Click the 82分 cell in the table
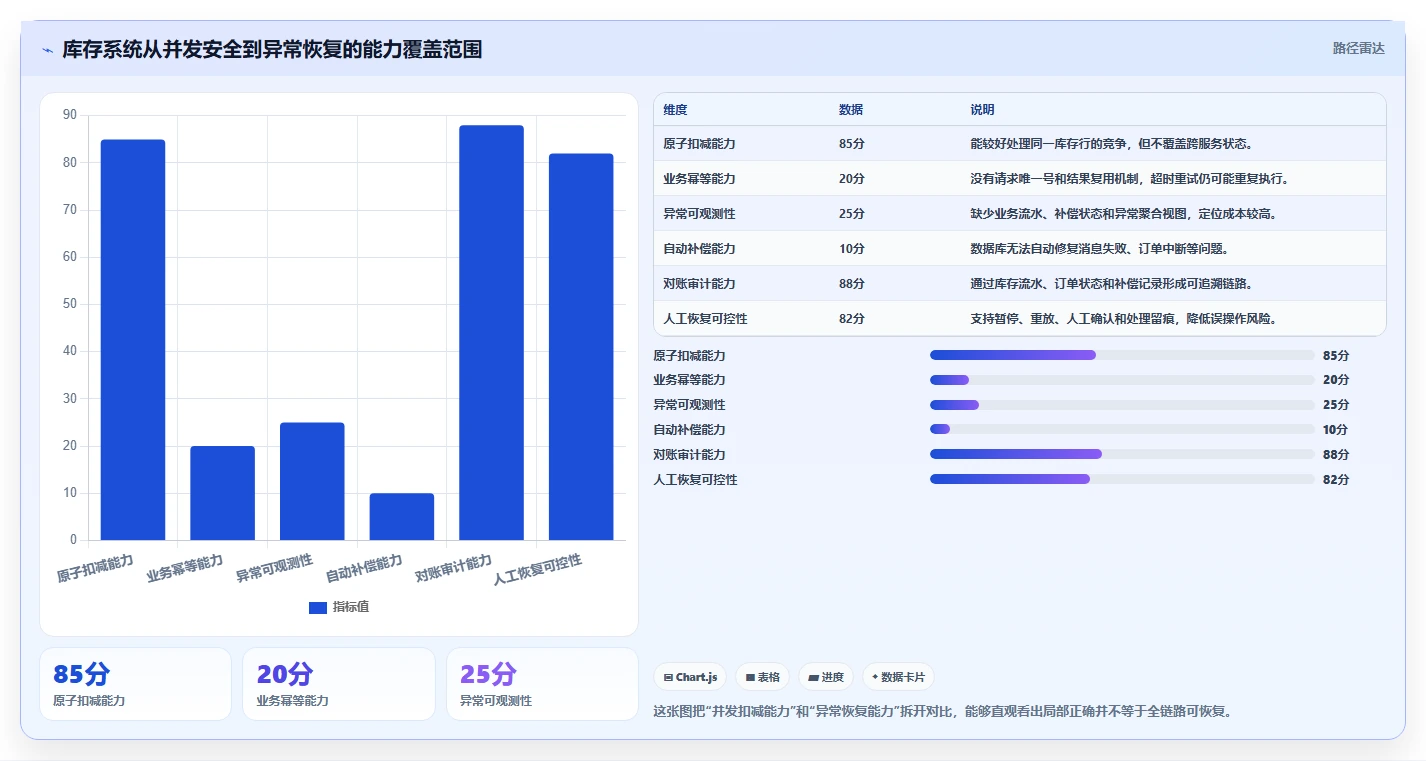Viewport: 1426px width, 761px height. tap(852, 319)
